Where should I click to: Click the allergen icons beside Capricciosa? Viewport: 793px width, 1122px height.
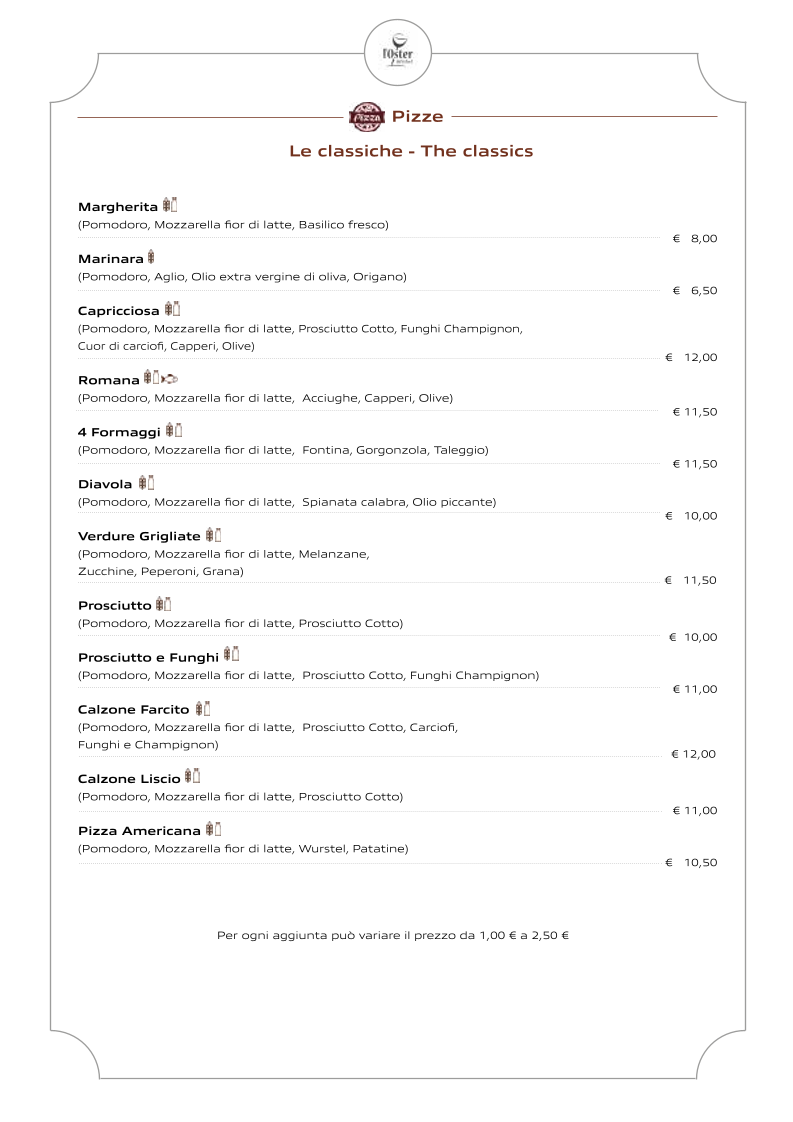(172, 309)
